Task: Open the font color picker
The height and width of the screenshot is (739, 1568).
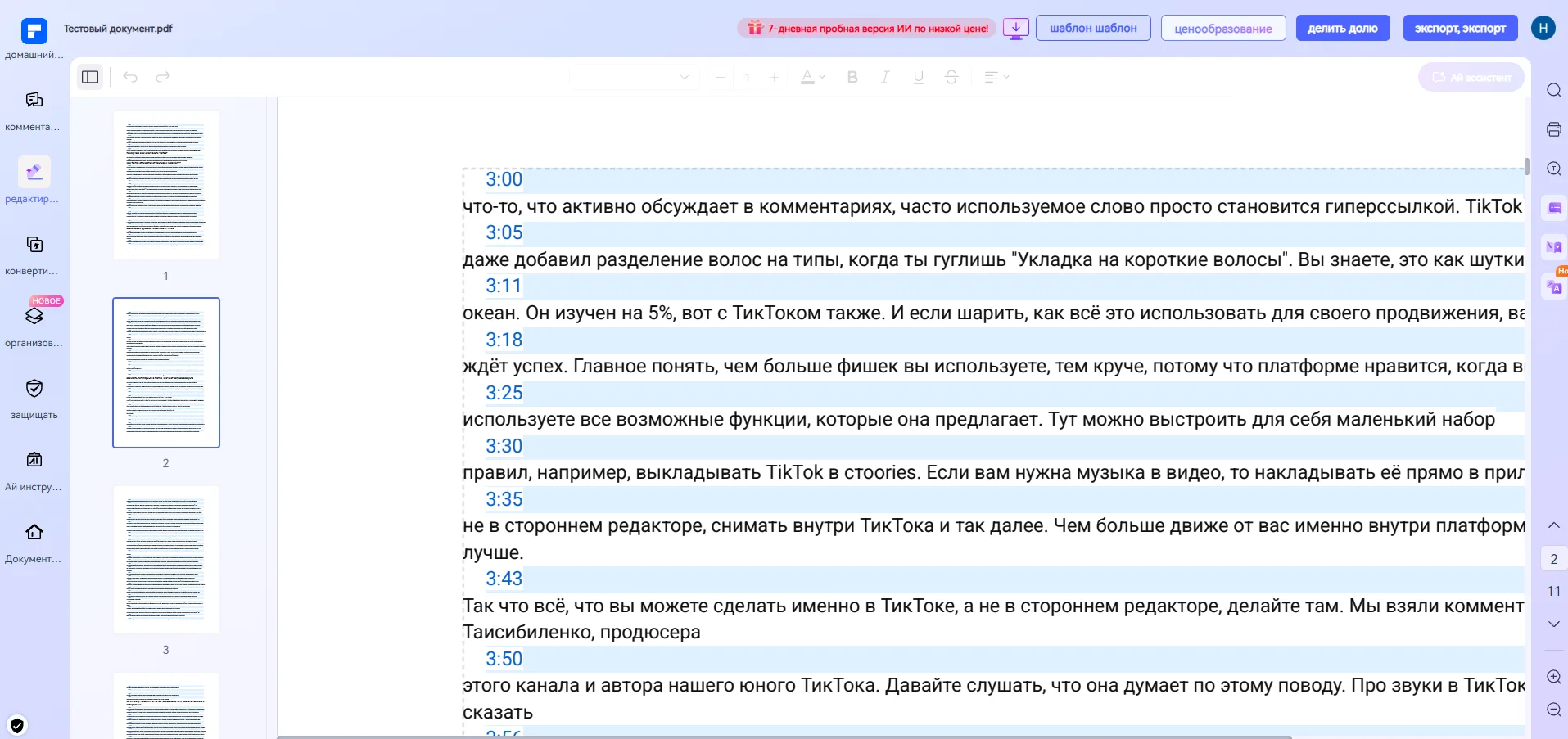Action: pyautogui.click(x=812, y=77)
